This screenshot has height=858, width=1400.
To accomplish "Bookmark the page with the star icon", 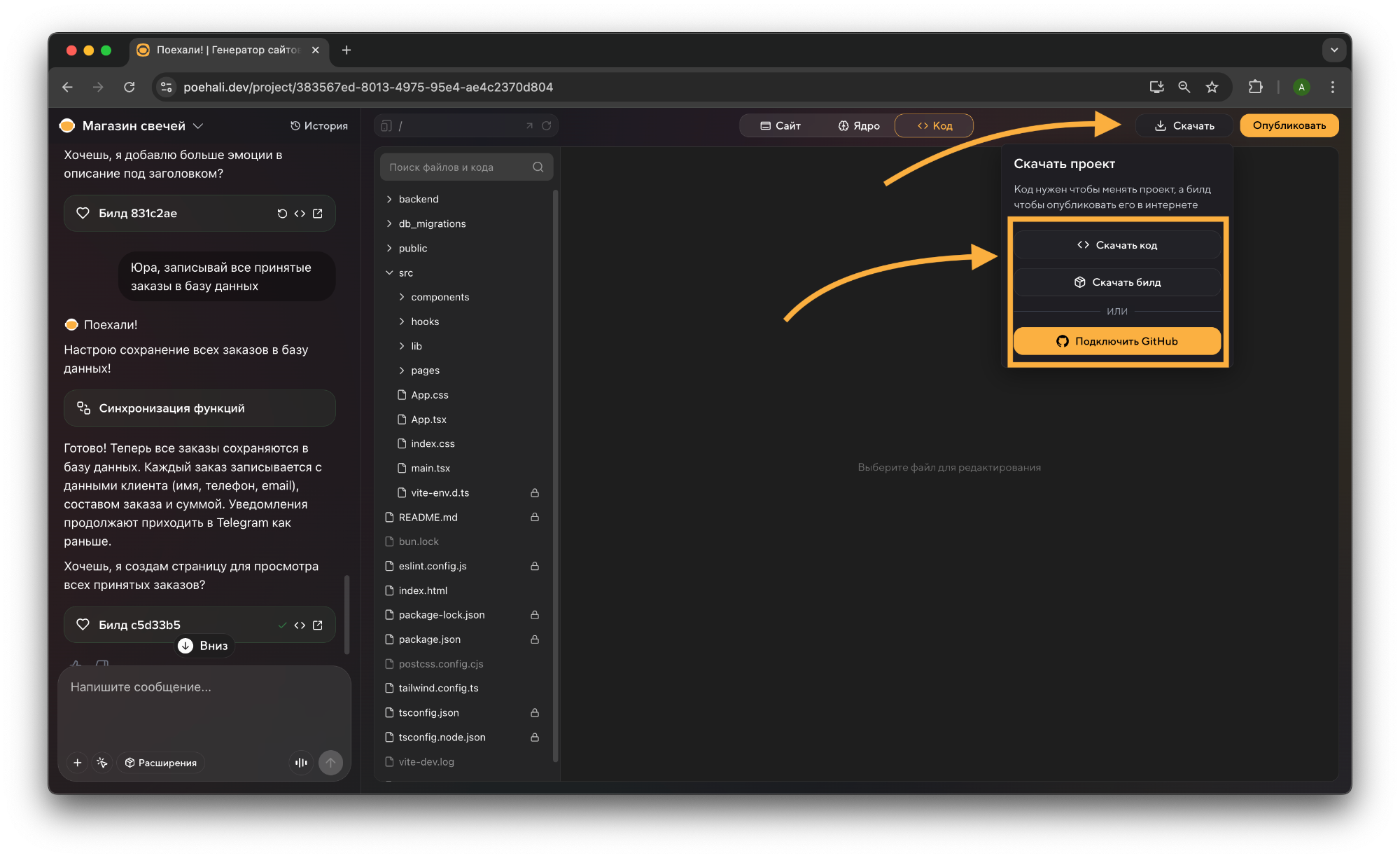I will 1212,88.
